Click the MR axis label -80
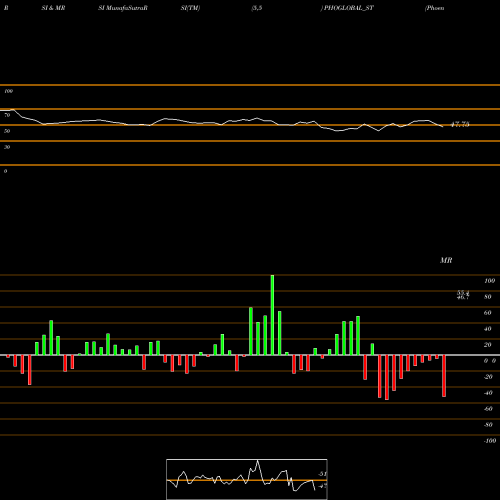 pyautogui.click(x=488, y=425)
